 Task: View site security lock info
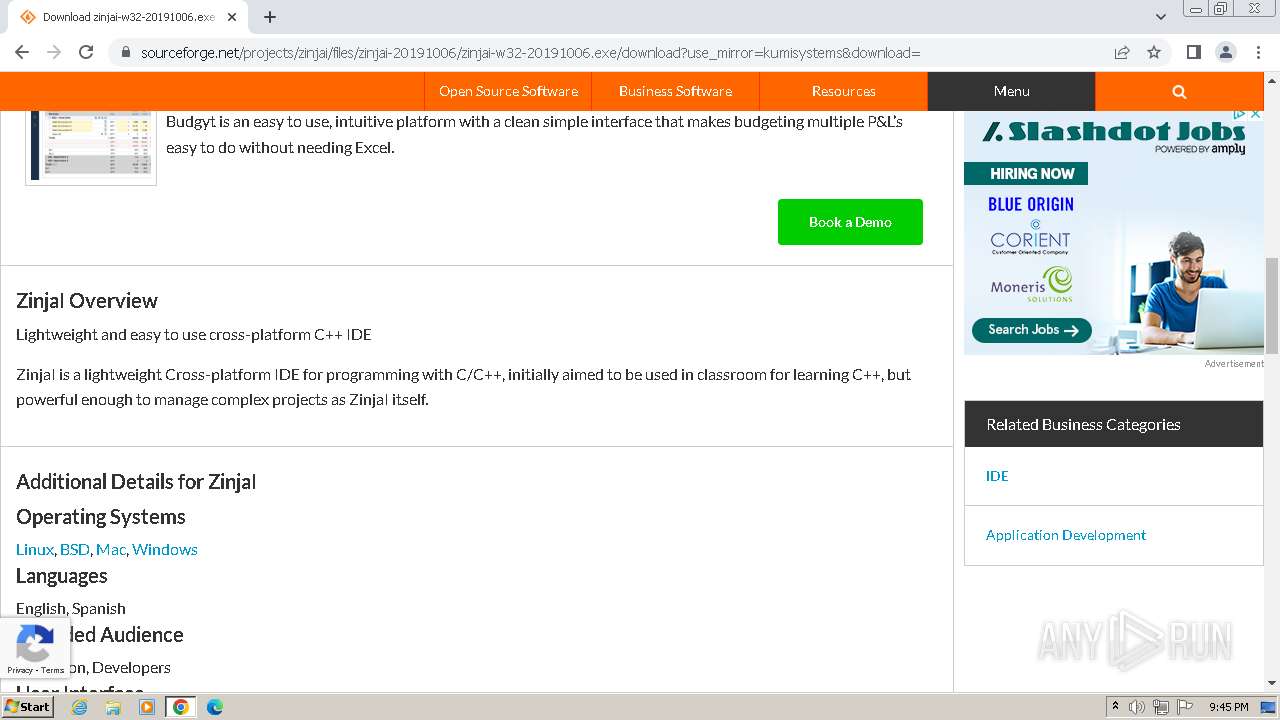125,52
